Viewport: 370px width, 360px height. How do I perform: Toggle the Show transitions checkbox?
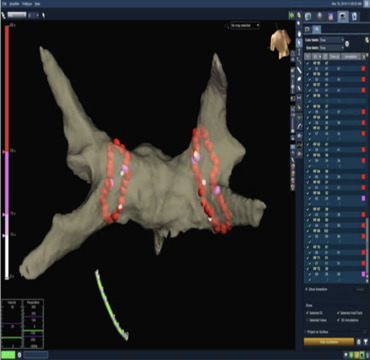click(x=307, y=289)
